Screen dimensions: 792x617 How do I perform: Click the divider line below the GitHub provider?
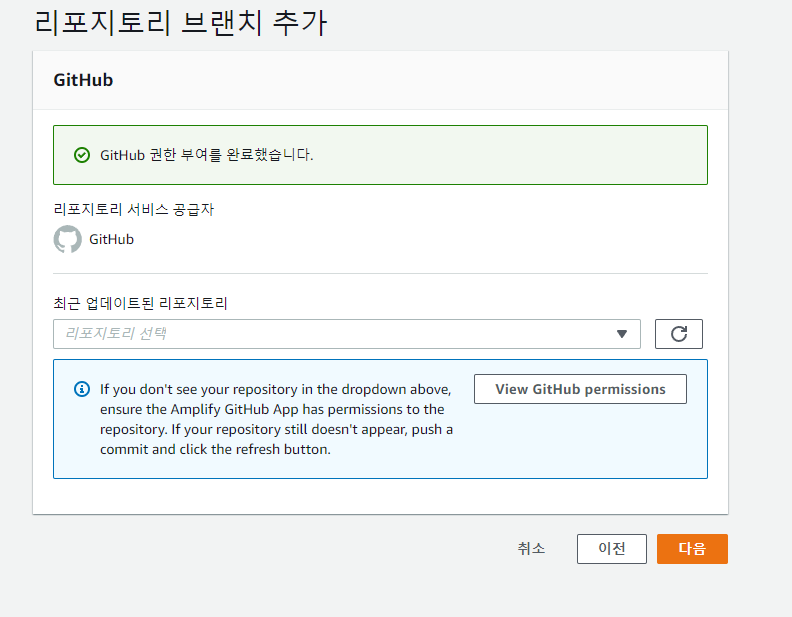[380, 274]
